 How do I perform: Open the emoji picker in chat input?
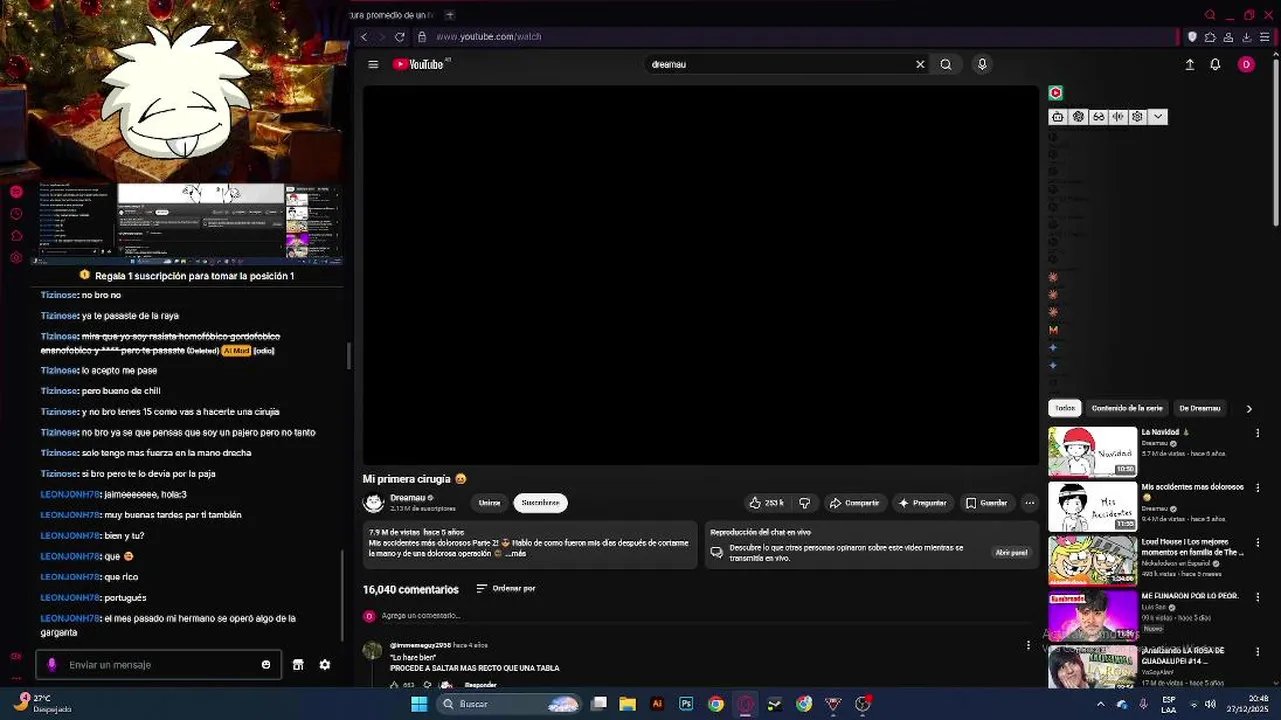(266, 665)
